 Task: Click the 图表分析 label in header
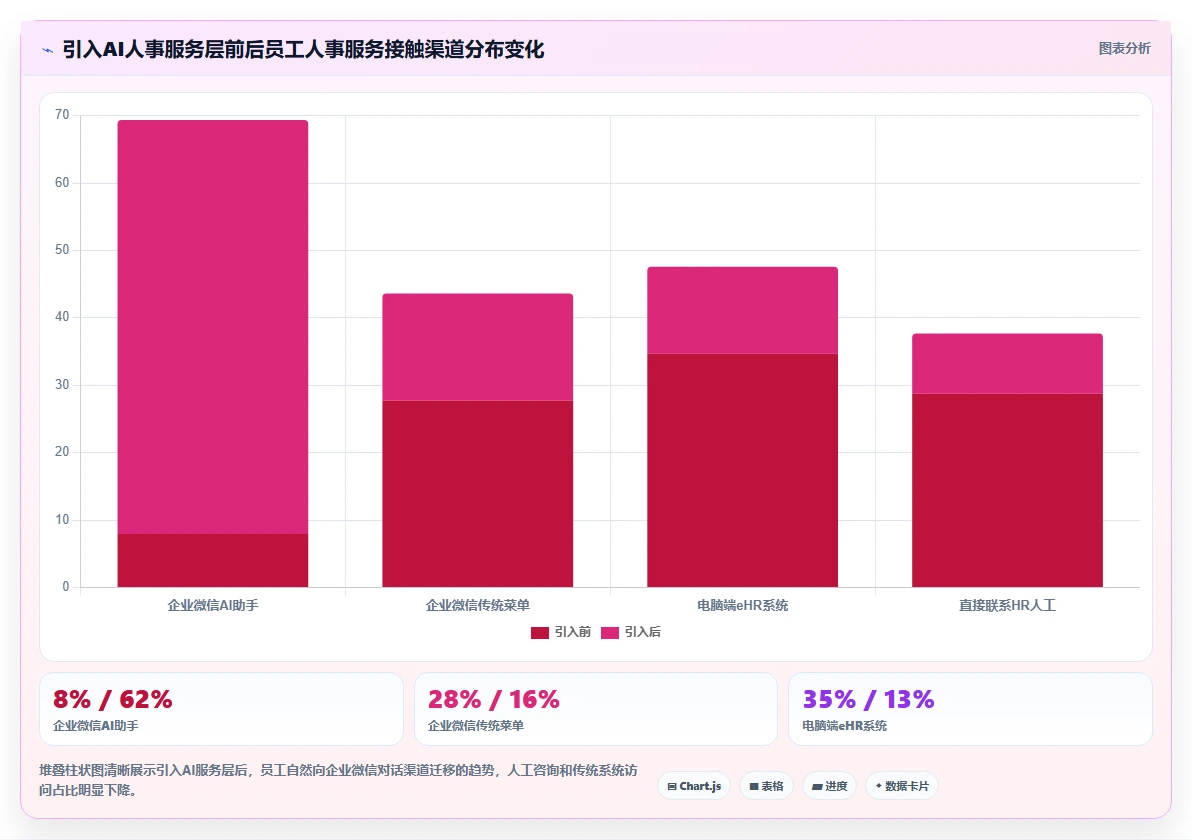(1124, 49)
